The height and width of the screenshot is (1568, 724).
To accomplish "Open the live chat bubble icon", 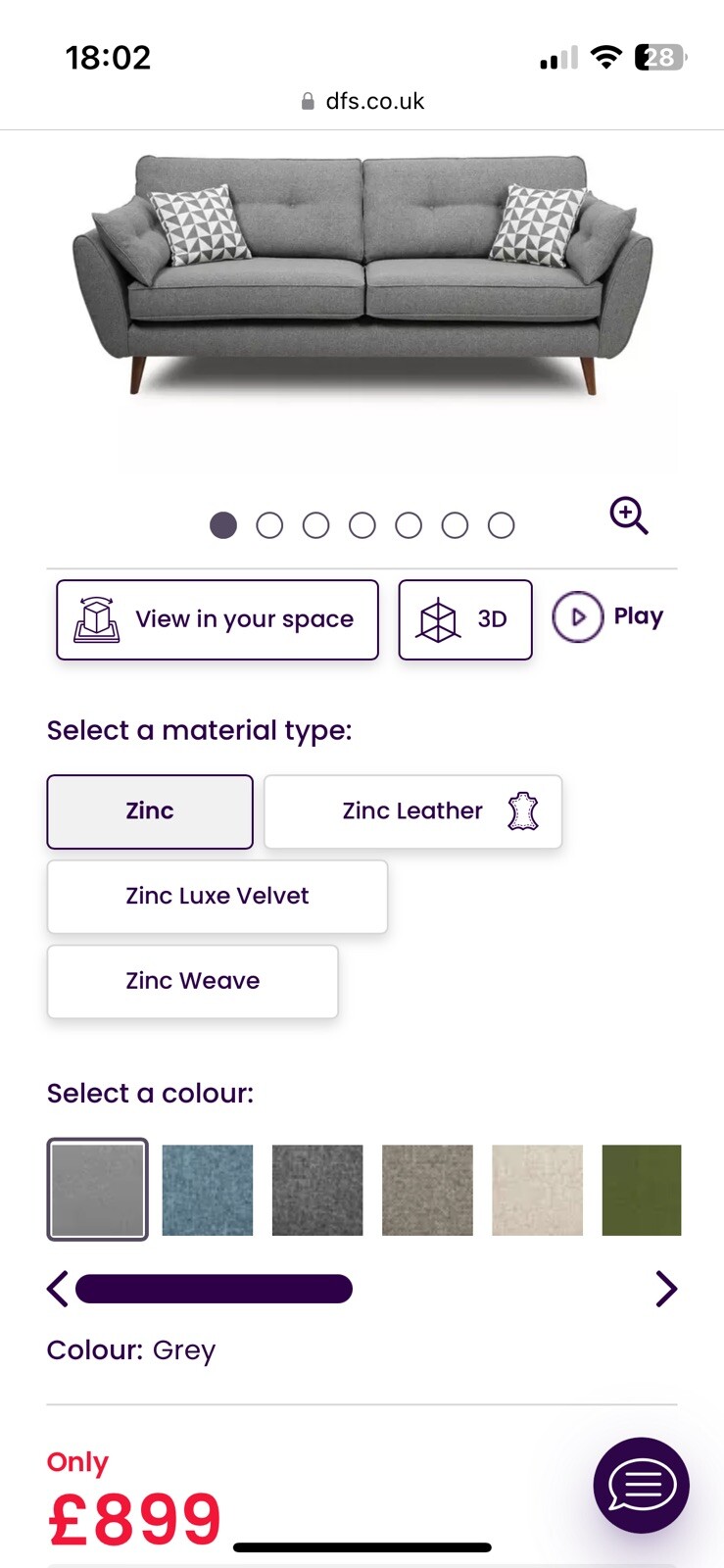I will (x=642, y=1485).
